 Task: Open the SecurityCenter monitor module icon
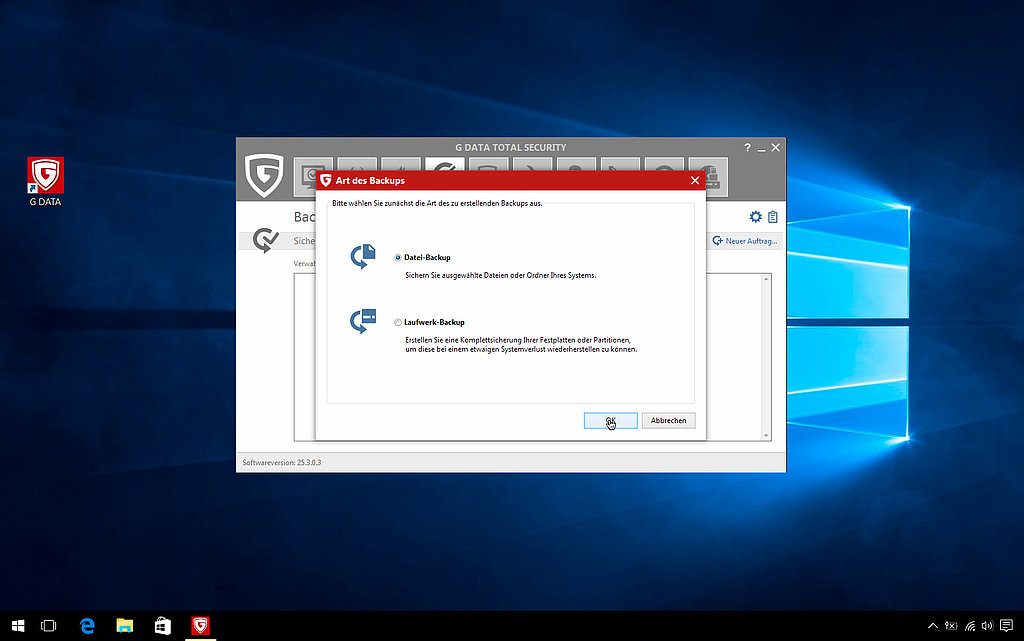(313, 172)
